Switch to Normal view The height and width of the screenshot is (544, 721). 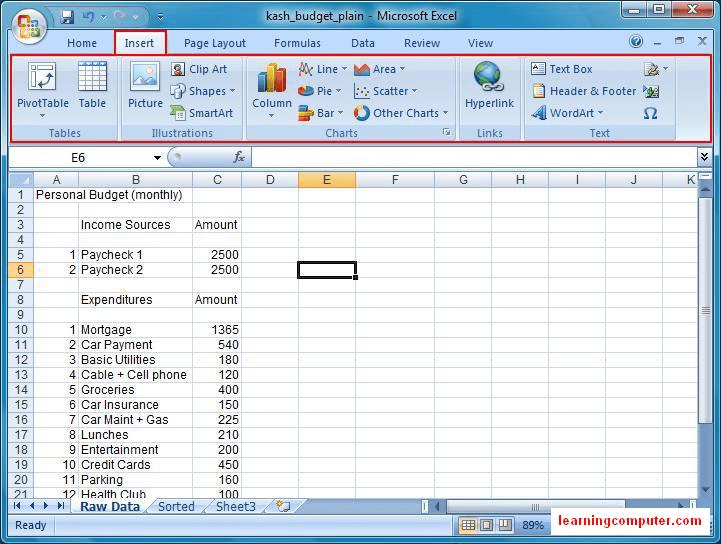click(468, 525)
